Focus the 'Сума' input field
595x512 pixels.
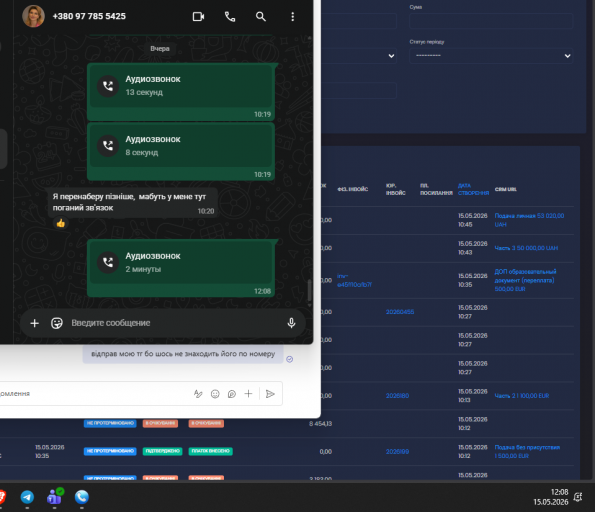click(491, 21)
